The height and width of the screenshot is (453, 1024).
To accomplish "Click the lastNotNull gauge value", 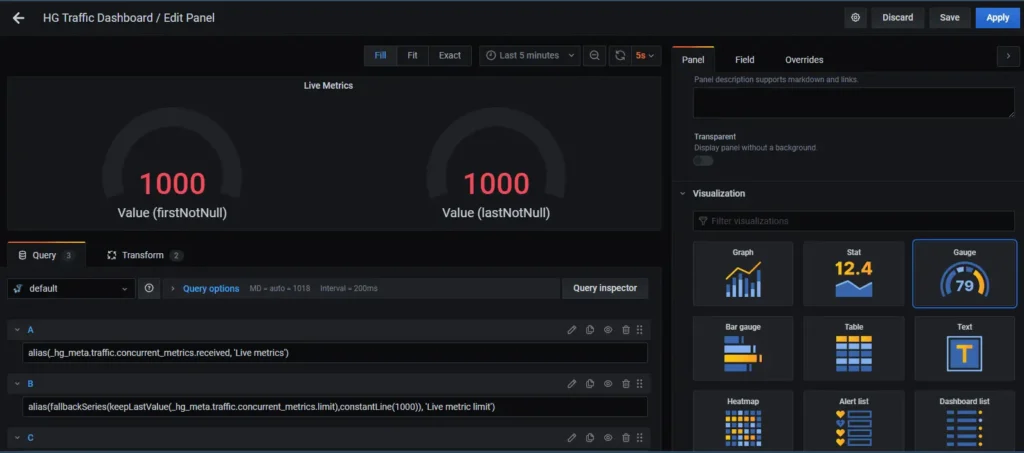I will [x=496, y=183].
